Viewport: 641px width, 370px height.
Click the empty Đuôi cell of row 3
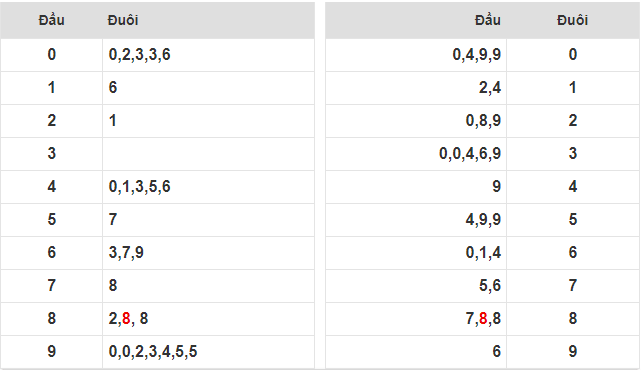click(208, 154)
